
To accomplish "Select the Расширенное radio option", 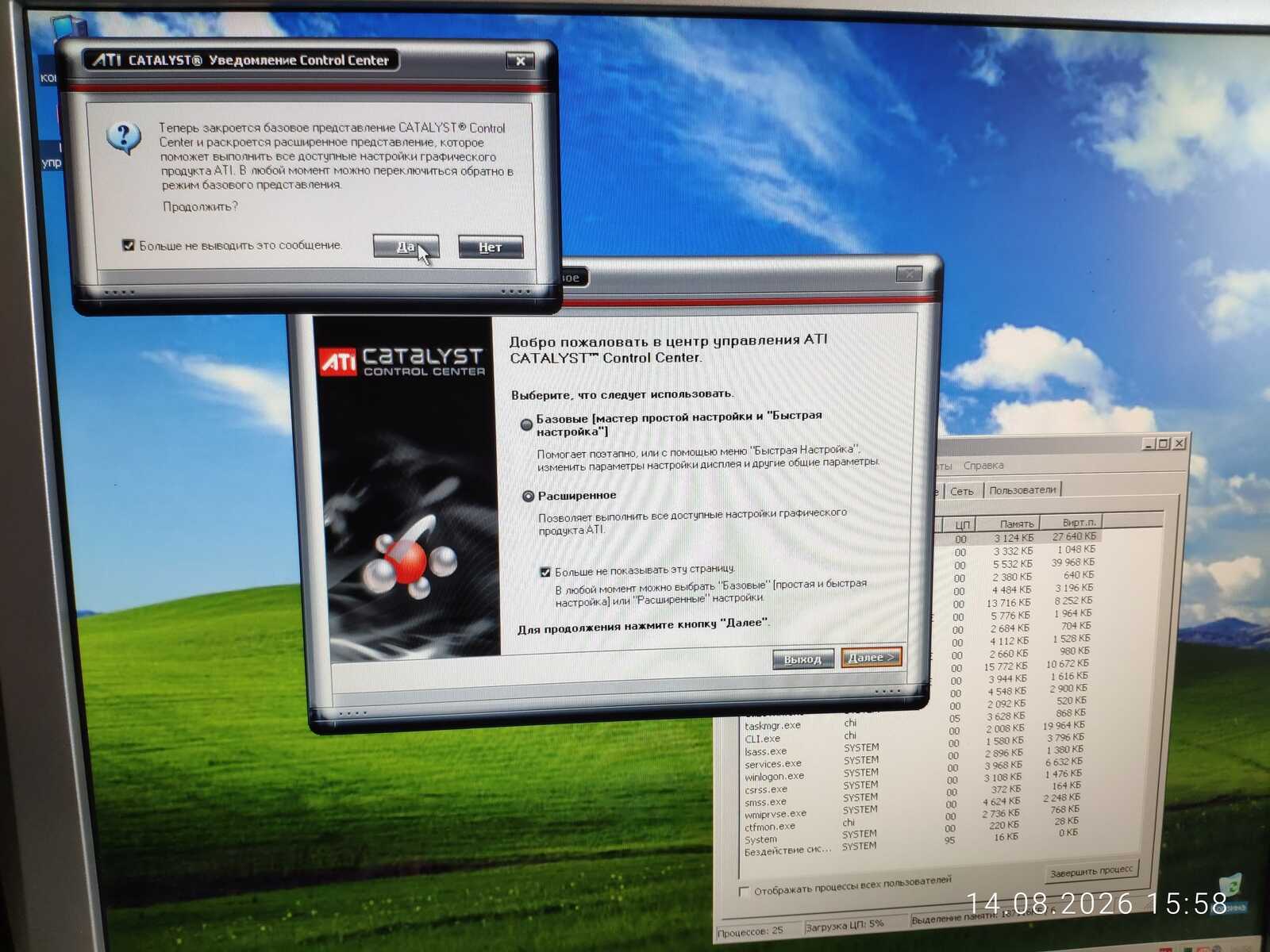I will click(528, 496).
